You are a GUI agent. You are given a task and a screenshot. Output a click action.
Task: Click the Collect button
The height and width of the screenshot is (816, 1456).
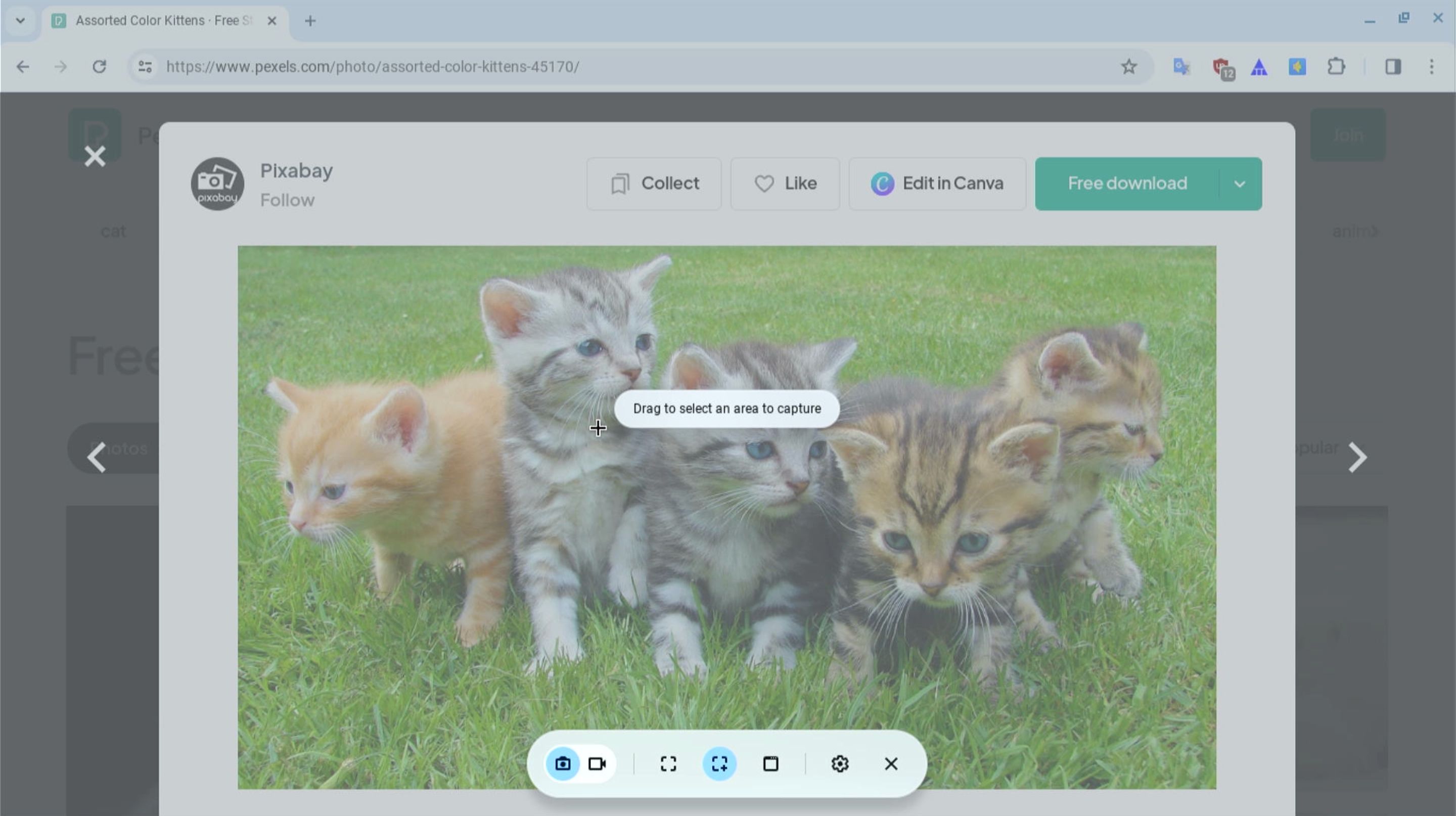pos(654,184)
